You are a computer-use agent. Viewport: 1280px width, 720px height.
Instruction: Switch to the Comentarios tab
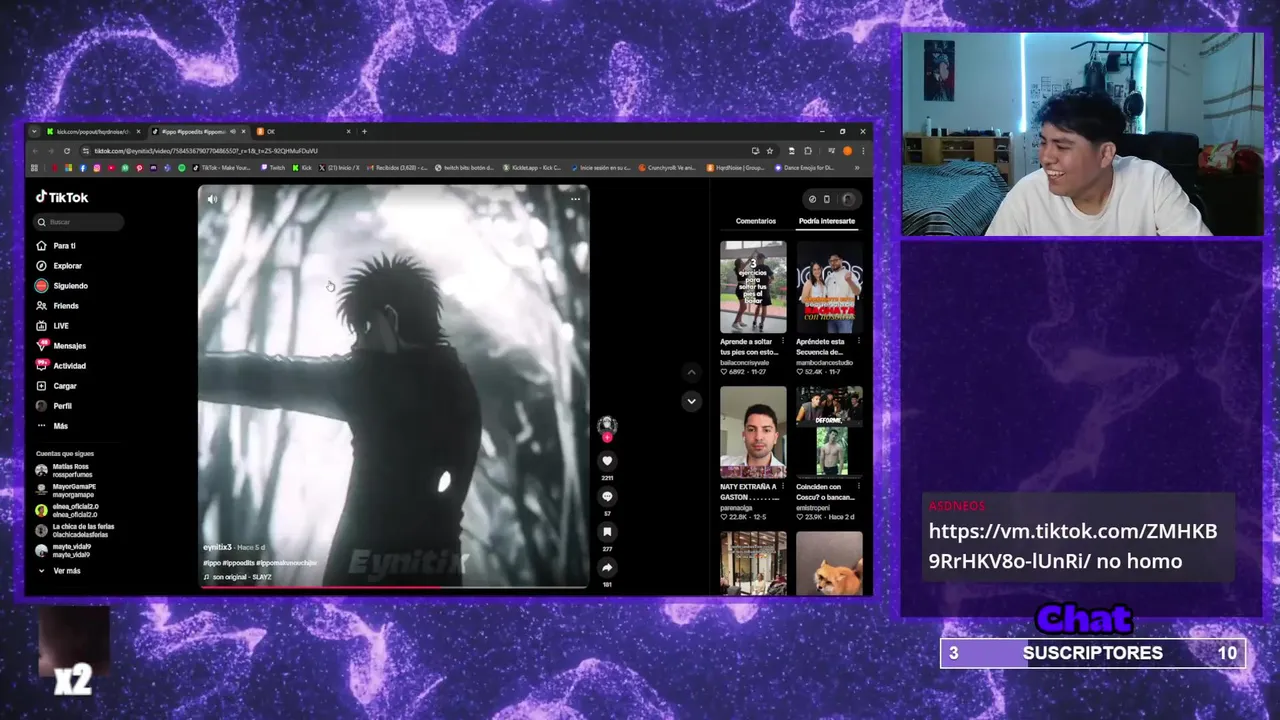pyautogui.click(x=756, y=221)
